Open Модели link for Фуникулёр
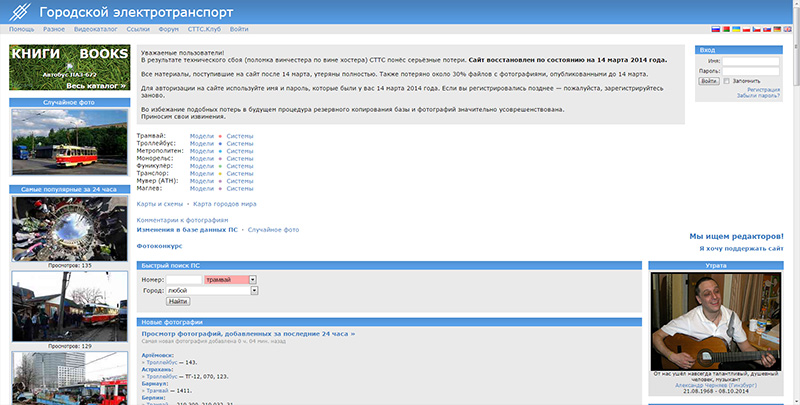Screen dimensions: 800x405 point(202,166)
